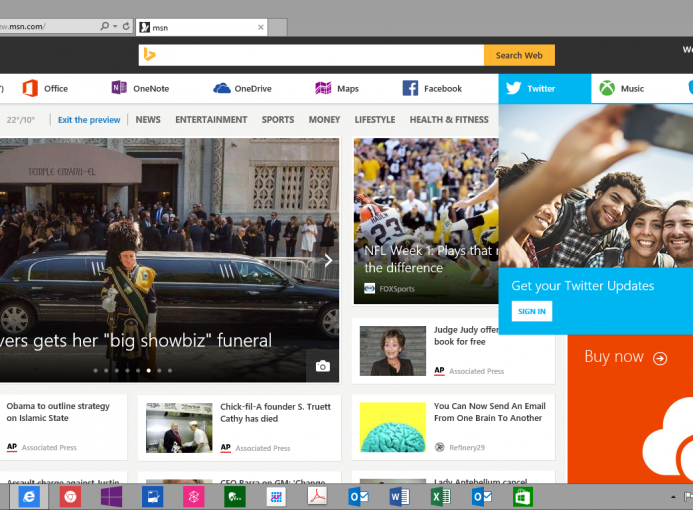The width and height of the screenshot is (693, 510).
Task: Select the msn browser tab
Action: (x=202, y=27)
